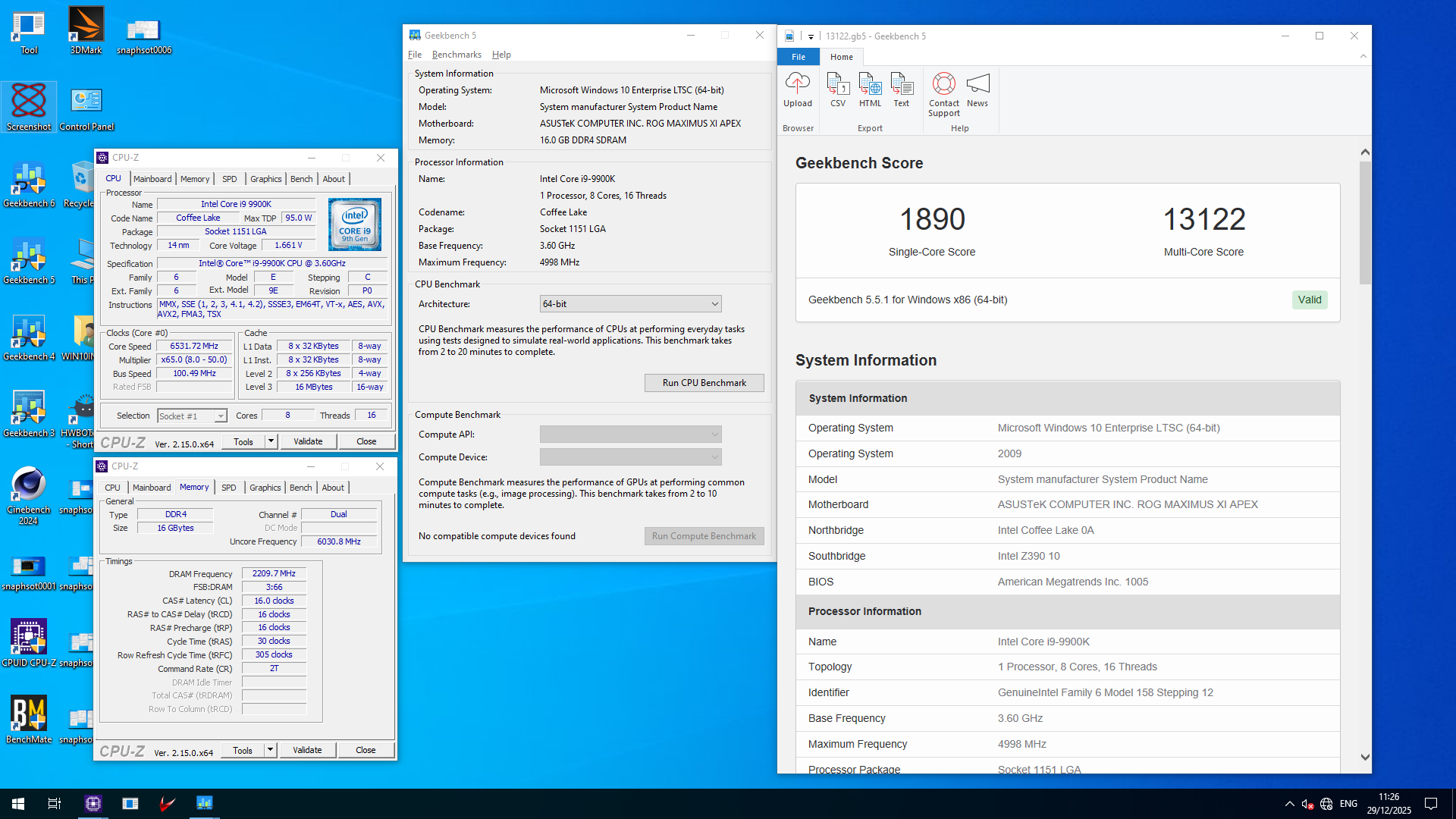Open the Help menu in Geekbench 5
The image size is (1456, 819).
(x=501, y=55)
